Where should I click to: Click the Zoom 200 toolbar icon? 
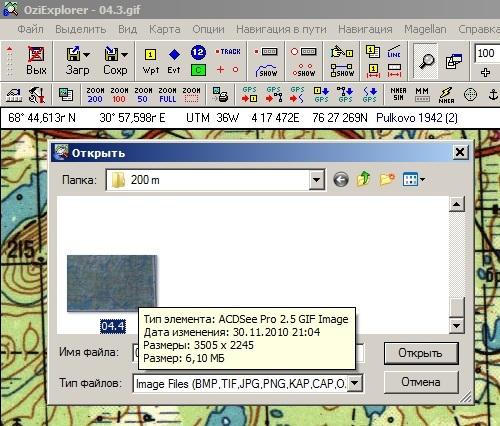(95, 95)
